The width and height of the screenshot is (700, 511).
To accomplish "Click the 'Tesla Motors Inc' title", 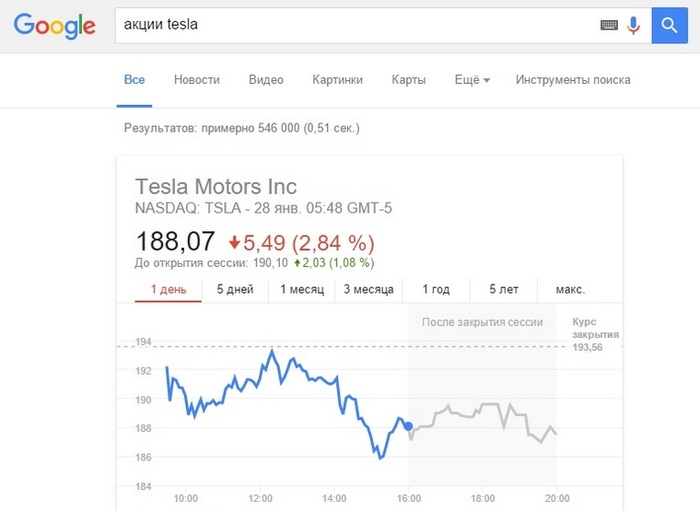I will (216, 187).
